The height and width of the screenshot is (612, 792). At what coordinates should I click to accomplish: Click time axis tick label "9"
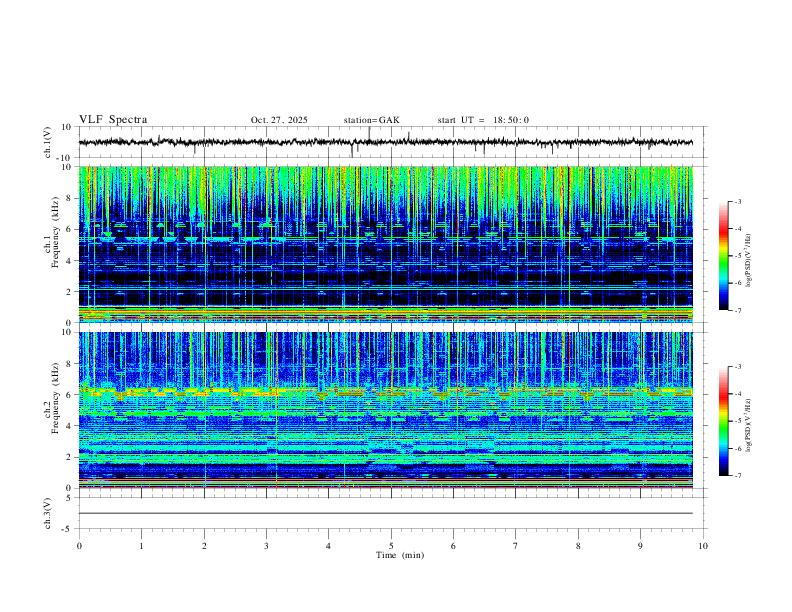click(640, 546)
